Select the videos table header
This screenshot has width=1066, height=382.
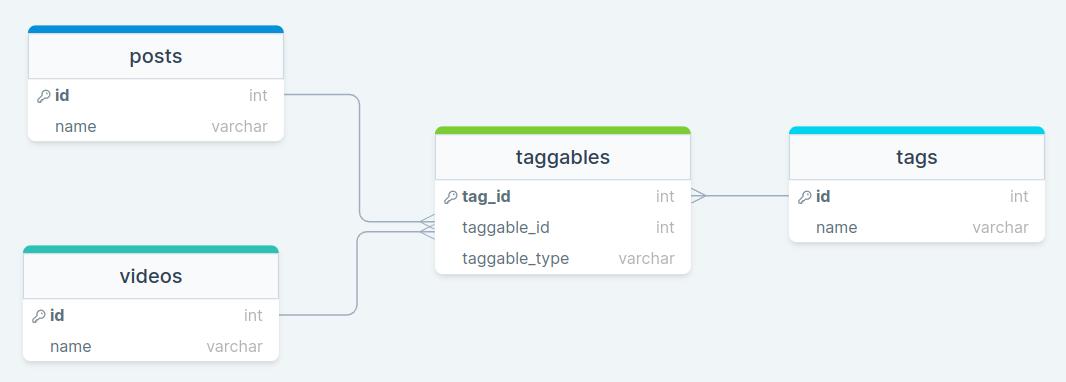tap(151, 276)
